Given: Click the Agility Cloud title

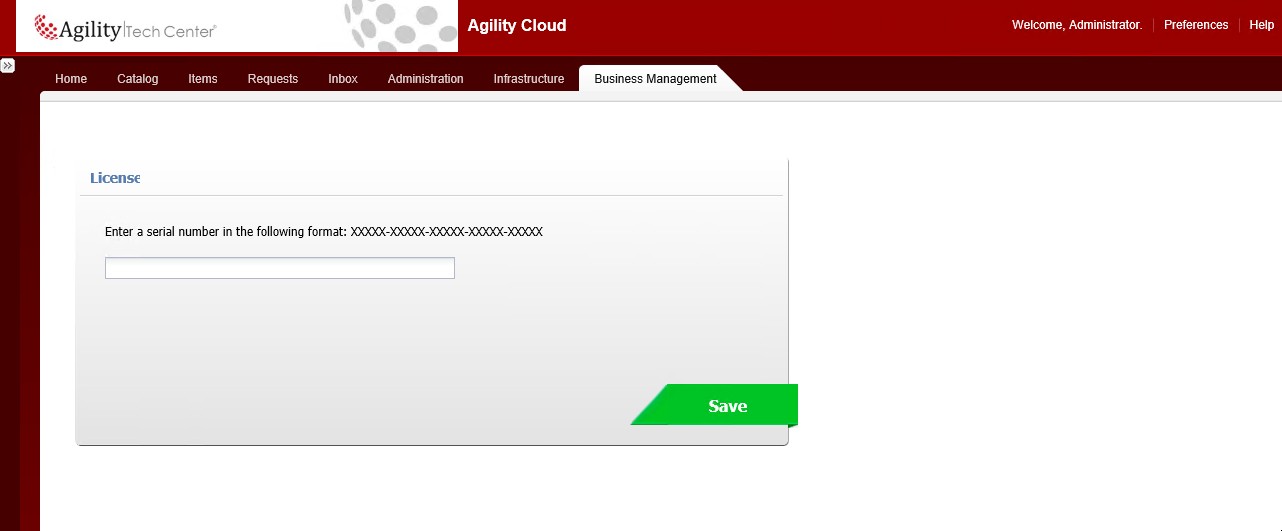Looking at the screenshot, I should pos(517,26).
